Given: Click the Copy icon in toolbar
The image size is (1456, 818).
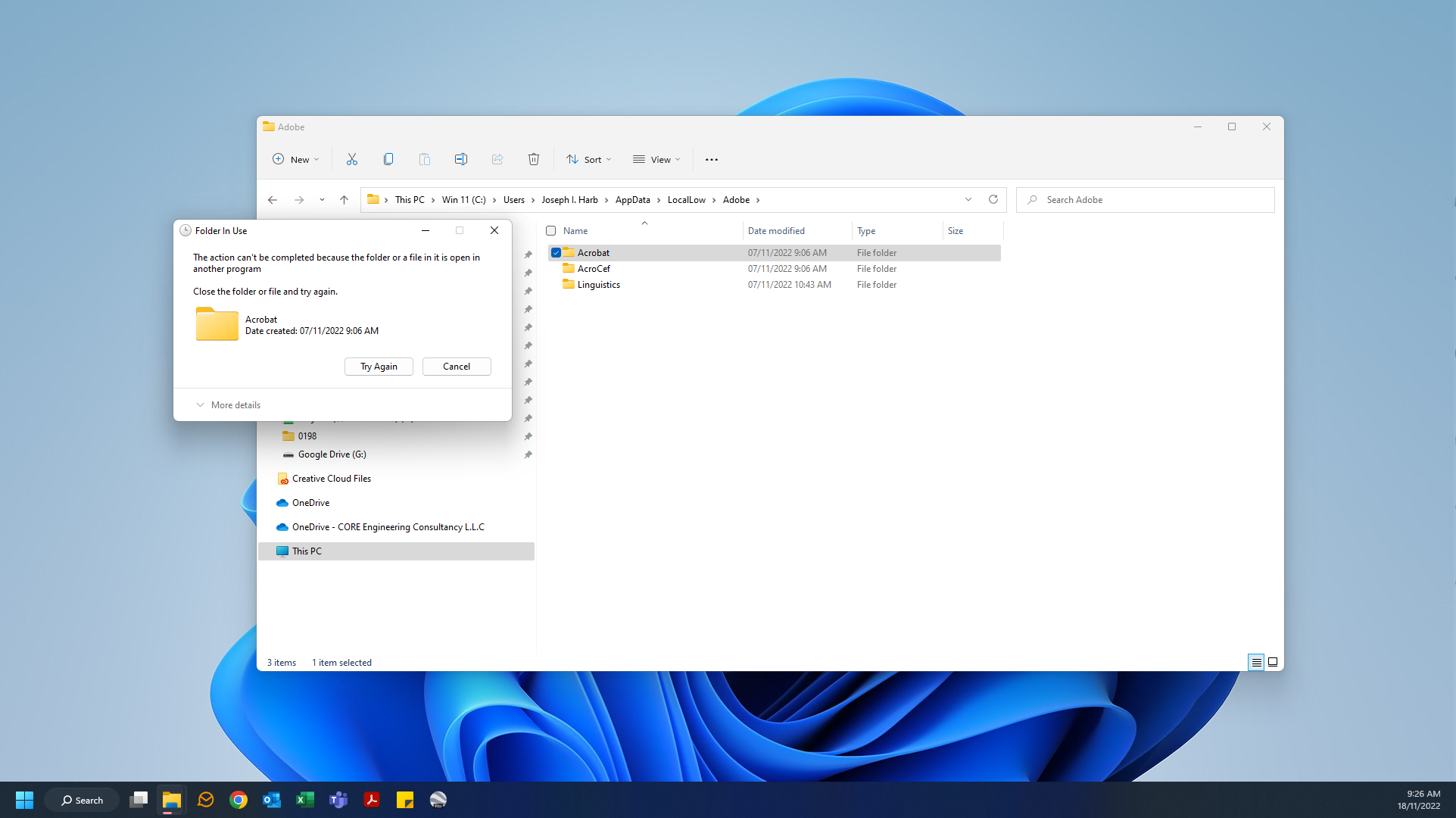Looking at the screenshot, I should (x=388, y=159).
